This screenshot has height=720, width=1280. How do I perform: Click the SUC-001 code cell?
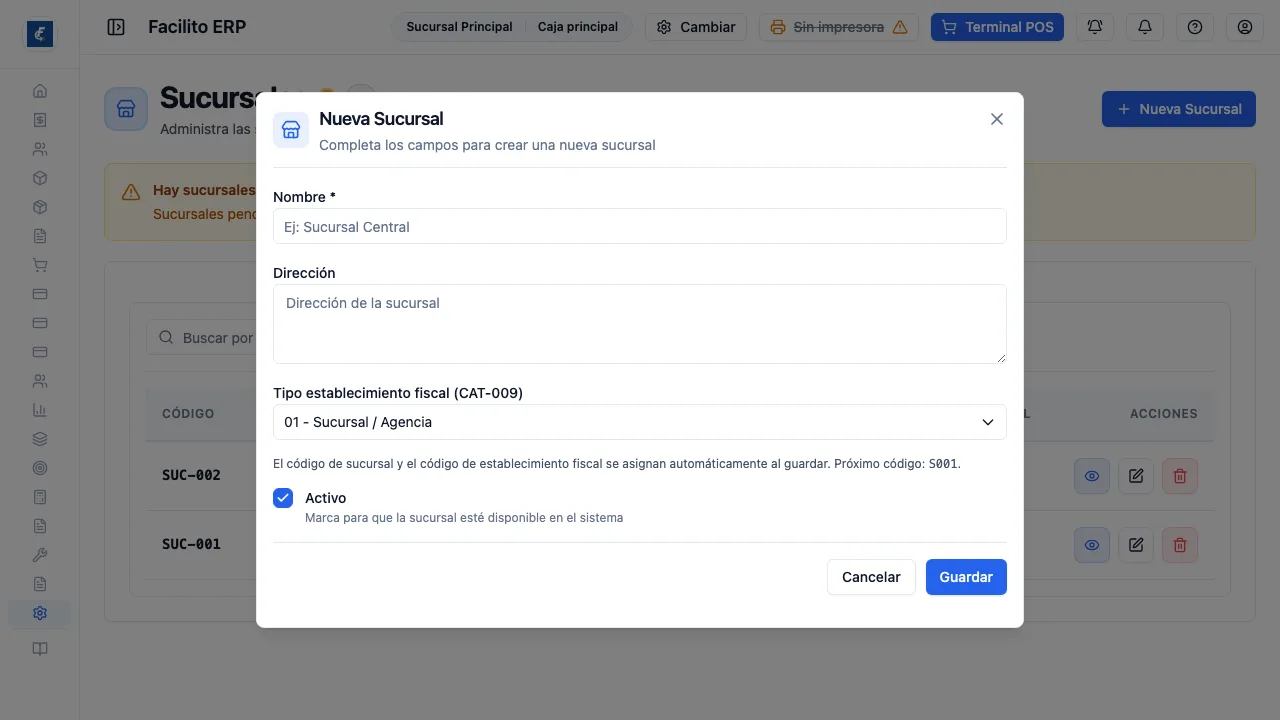pos(191,544)
